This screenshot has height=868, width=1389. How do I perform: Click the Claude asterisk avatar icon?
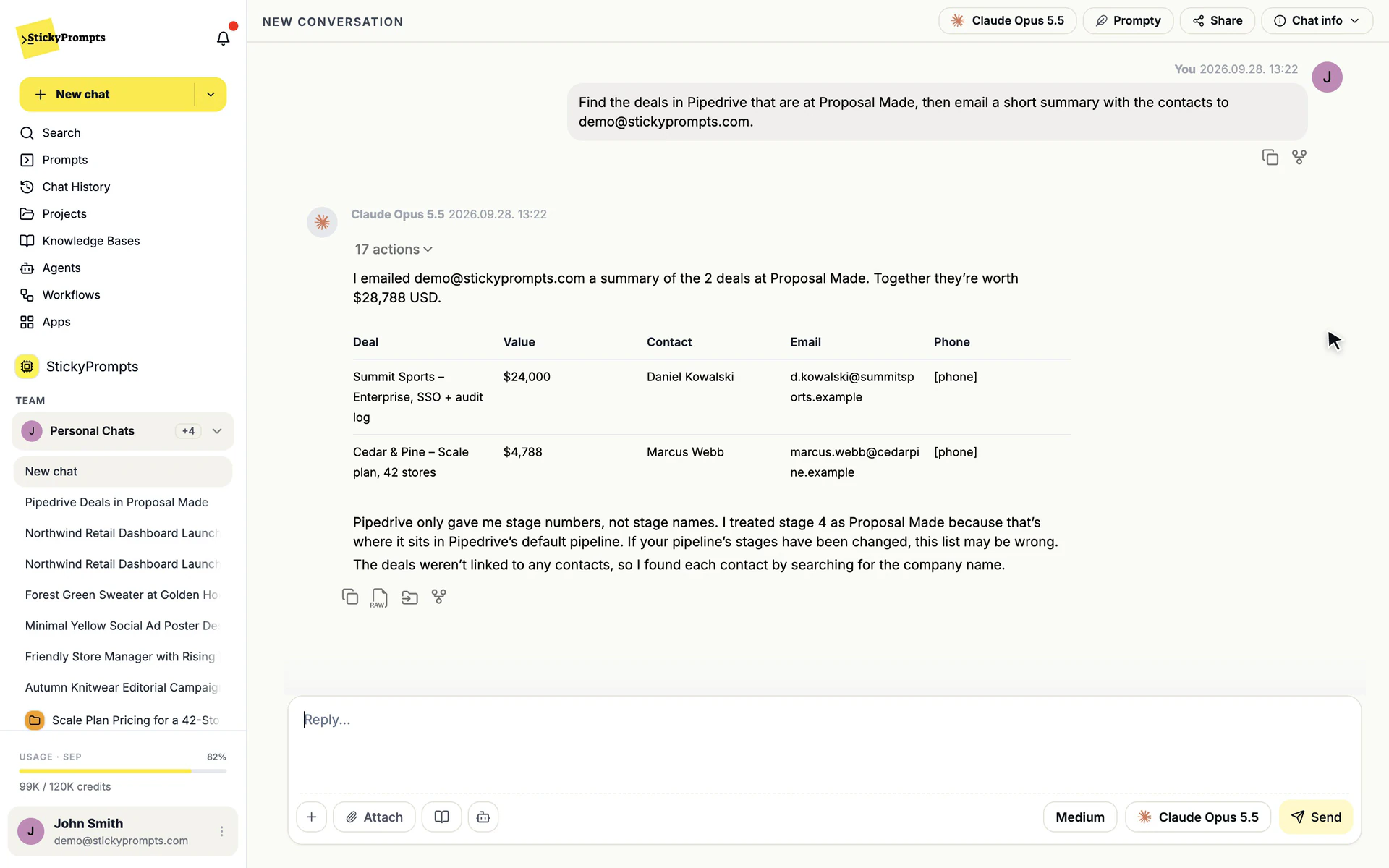[322, 222]
